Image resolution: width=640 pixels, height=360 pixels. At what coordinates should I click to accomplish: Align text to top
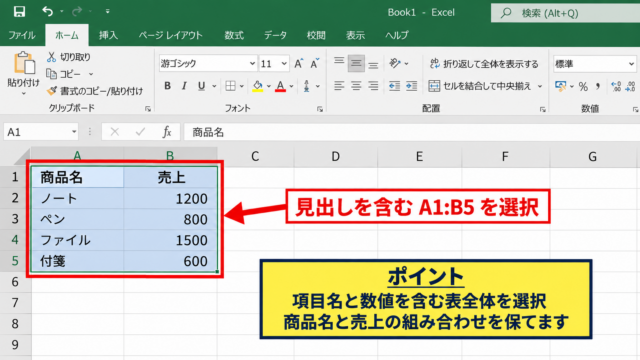(339, 62)
